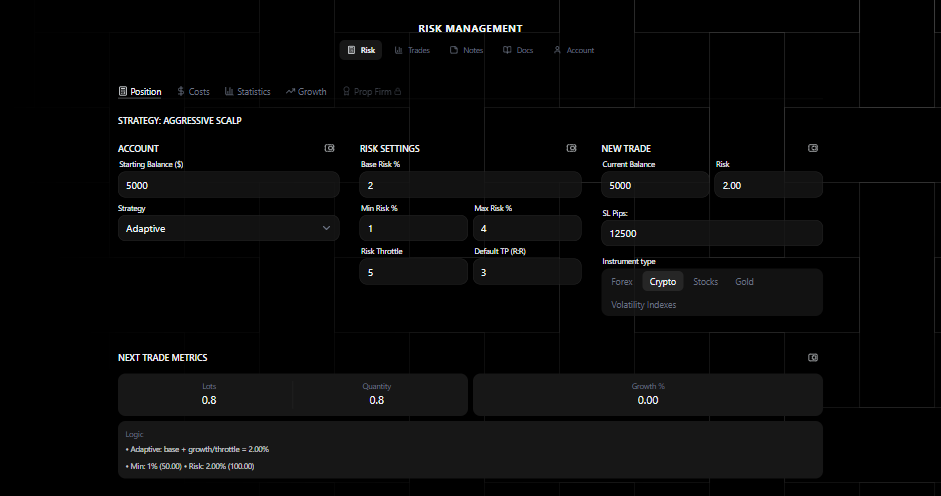The height and width of the screenshot is (496, 941).
Task: Select Gold instrument type
Action: pyautogui.click(x=744, y=282)
